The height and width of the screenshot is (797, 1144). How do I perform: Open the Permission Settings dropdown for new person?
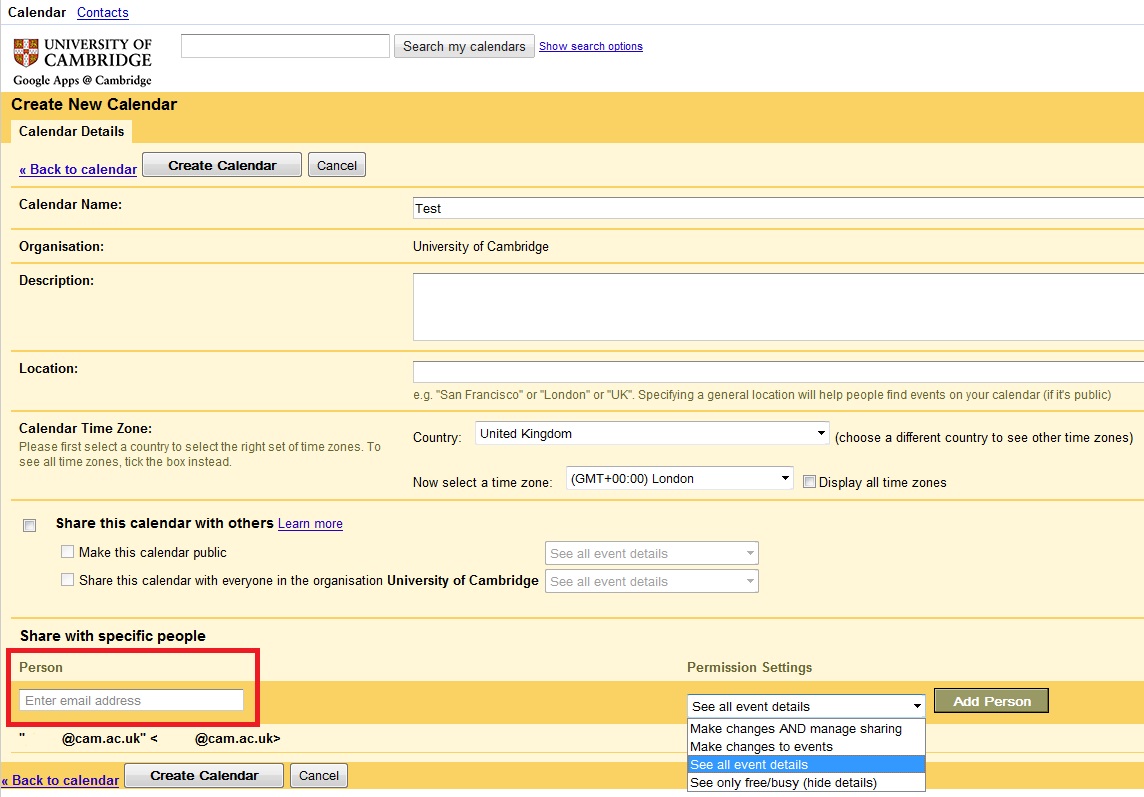point(805,706)
